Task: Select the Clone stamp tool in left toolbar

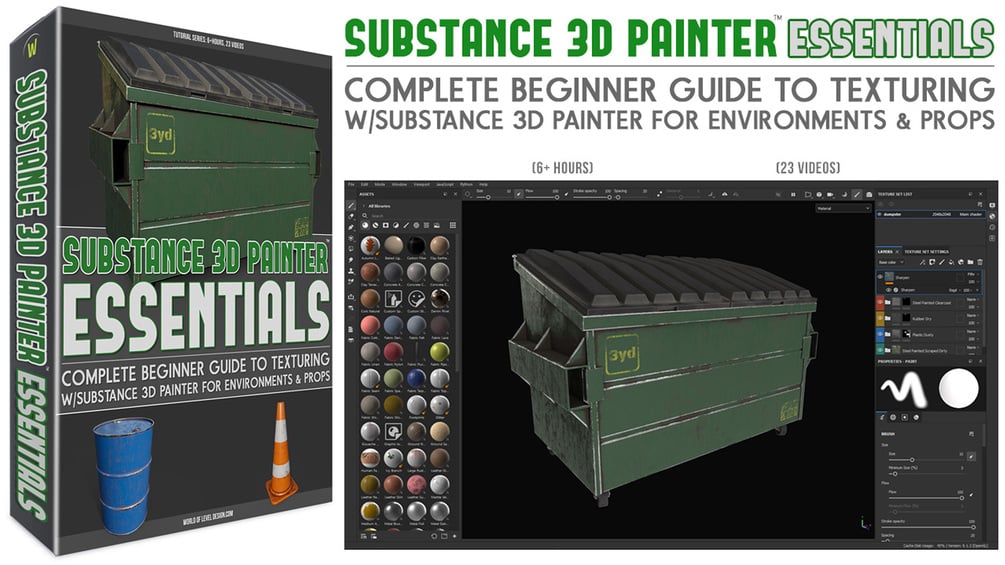Action: pyautogui.click(x=351, y=271)
